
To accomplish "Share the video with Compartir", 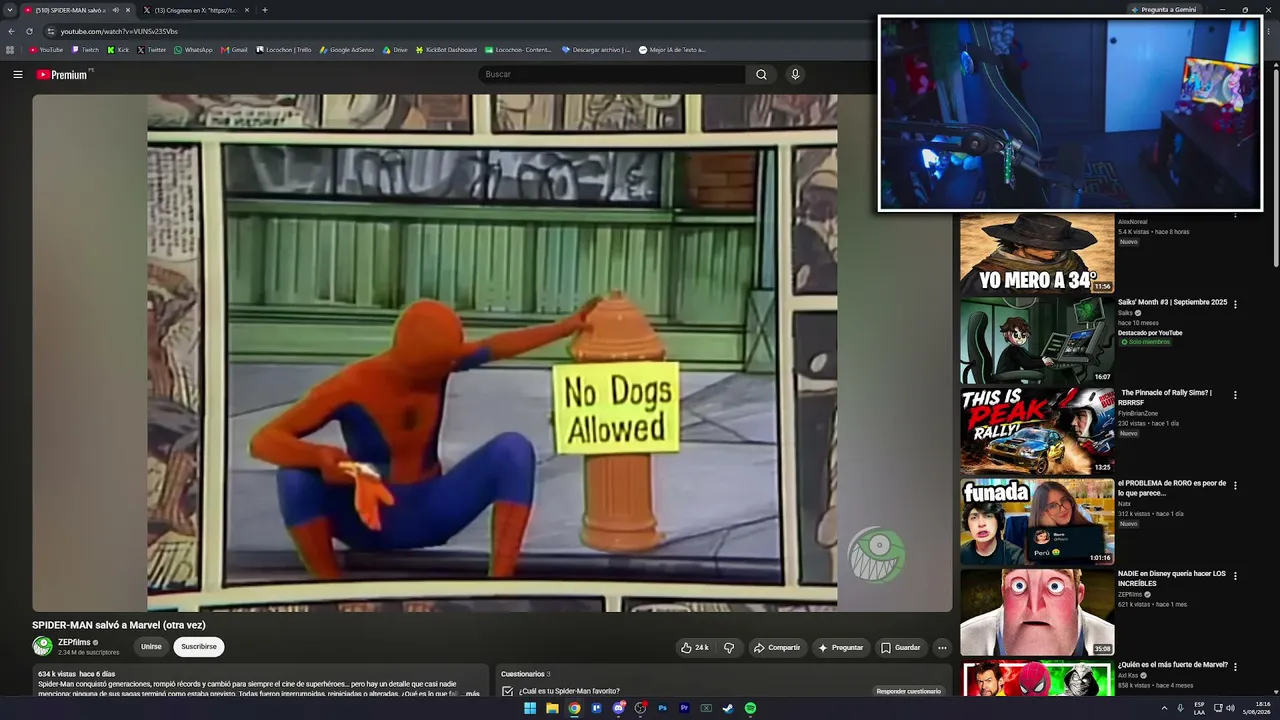I will (777, 647).
